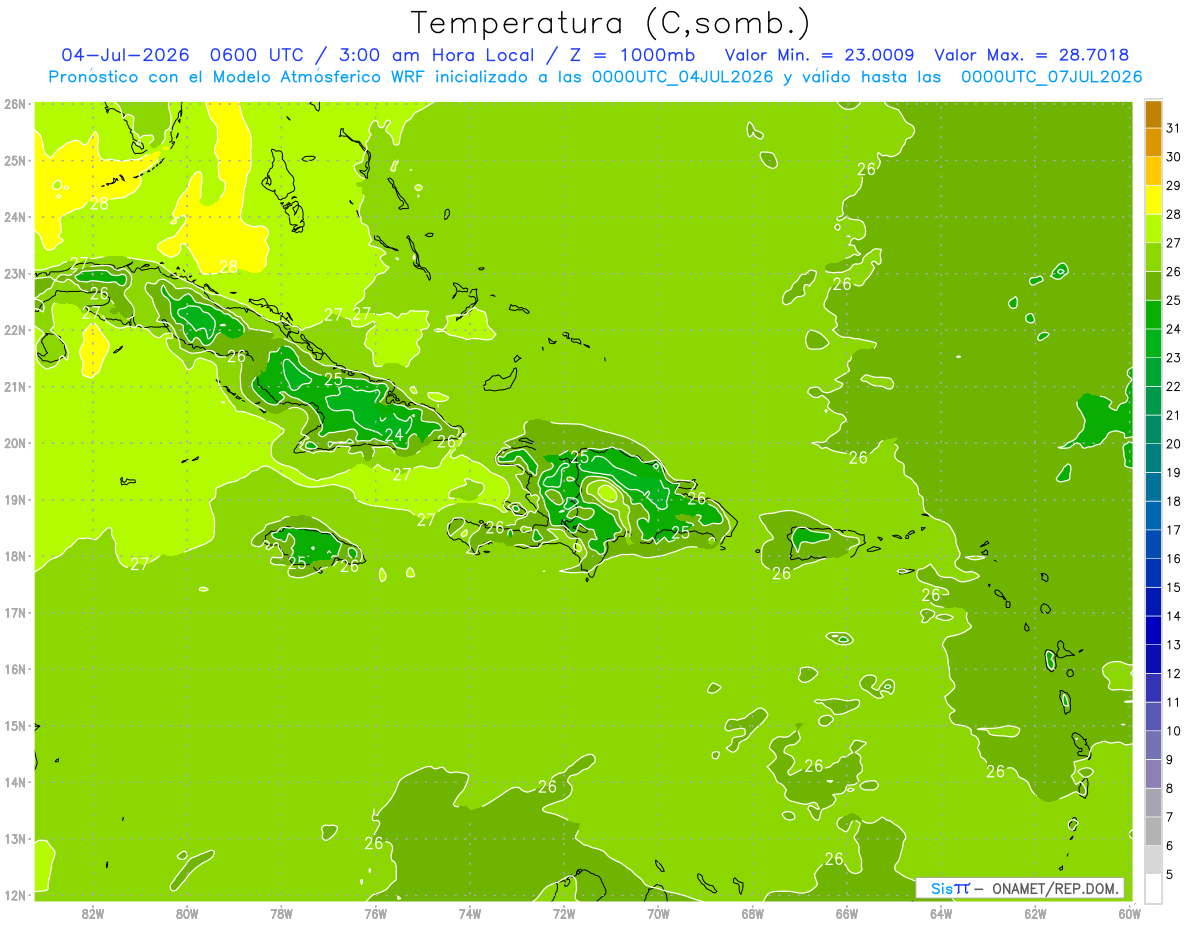Click the purple legend band between 8 and 9
The width and height of the screenshot is (1200, 927).
pyautogui.click(x=1153, y=773)
